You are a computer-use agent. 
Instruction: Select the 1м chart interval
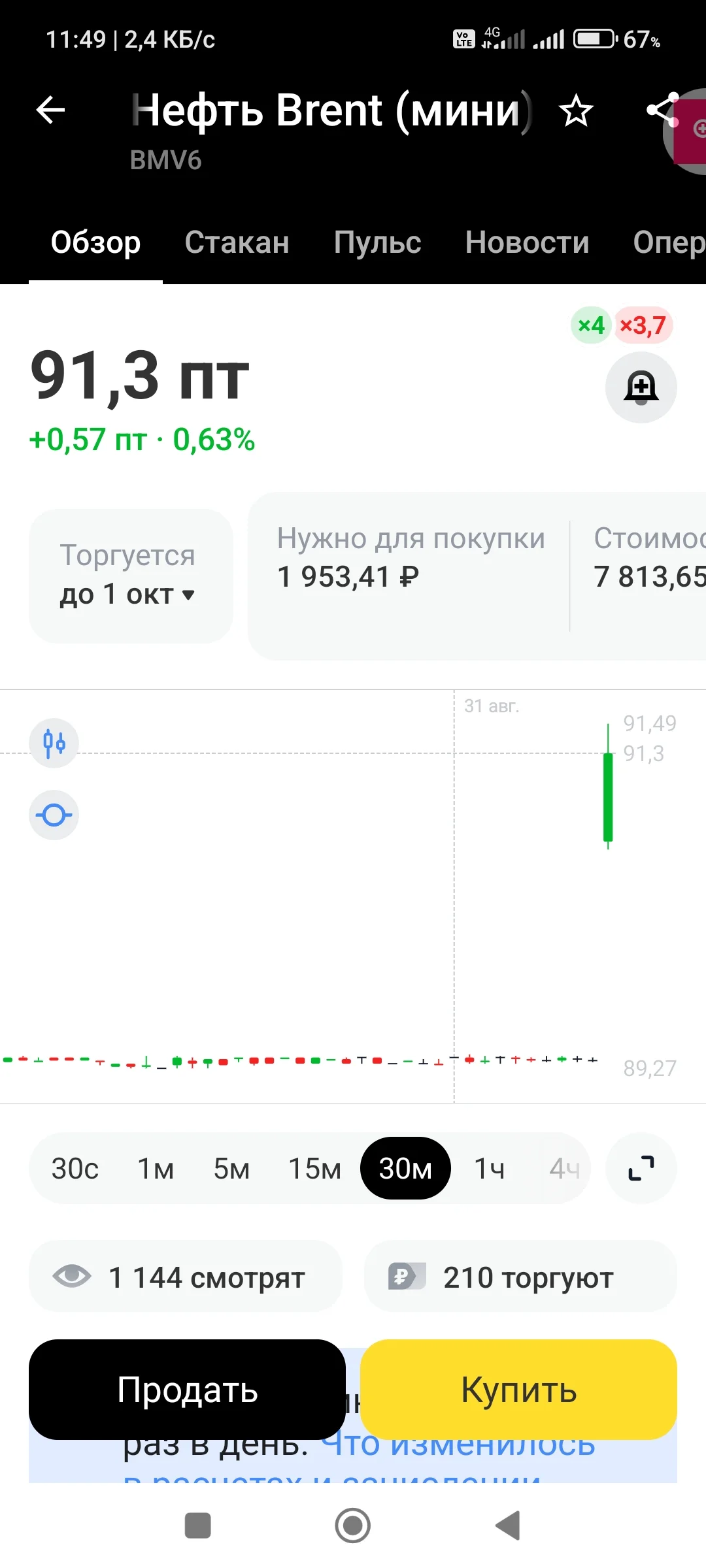pos(156,1168)
